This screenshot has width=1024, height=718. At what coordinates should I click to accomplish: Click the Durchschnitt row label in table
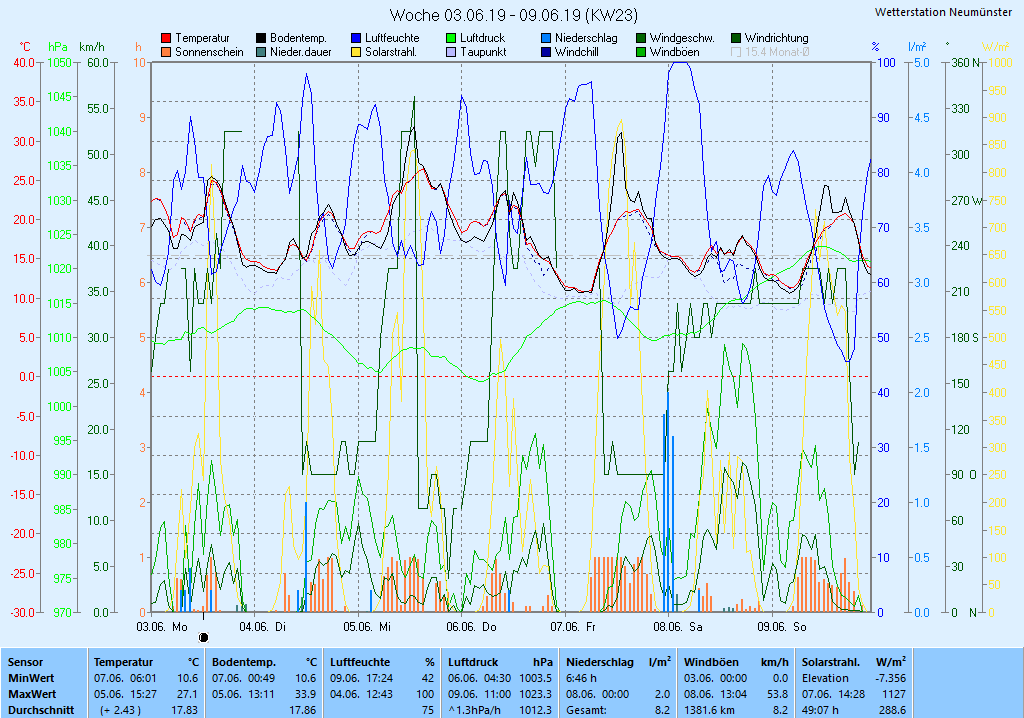click(36, 710)
